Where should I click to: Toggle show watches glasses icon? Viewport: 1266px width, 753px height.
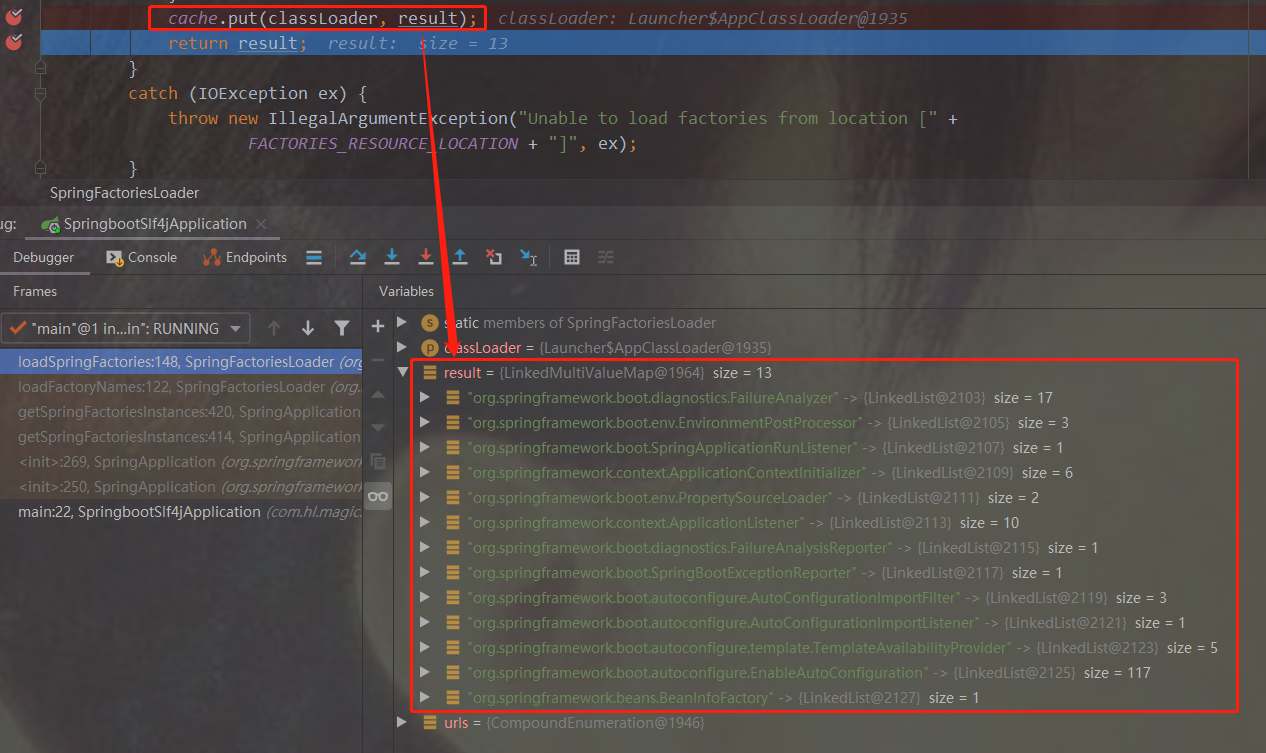[x=378, y=496]
